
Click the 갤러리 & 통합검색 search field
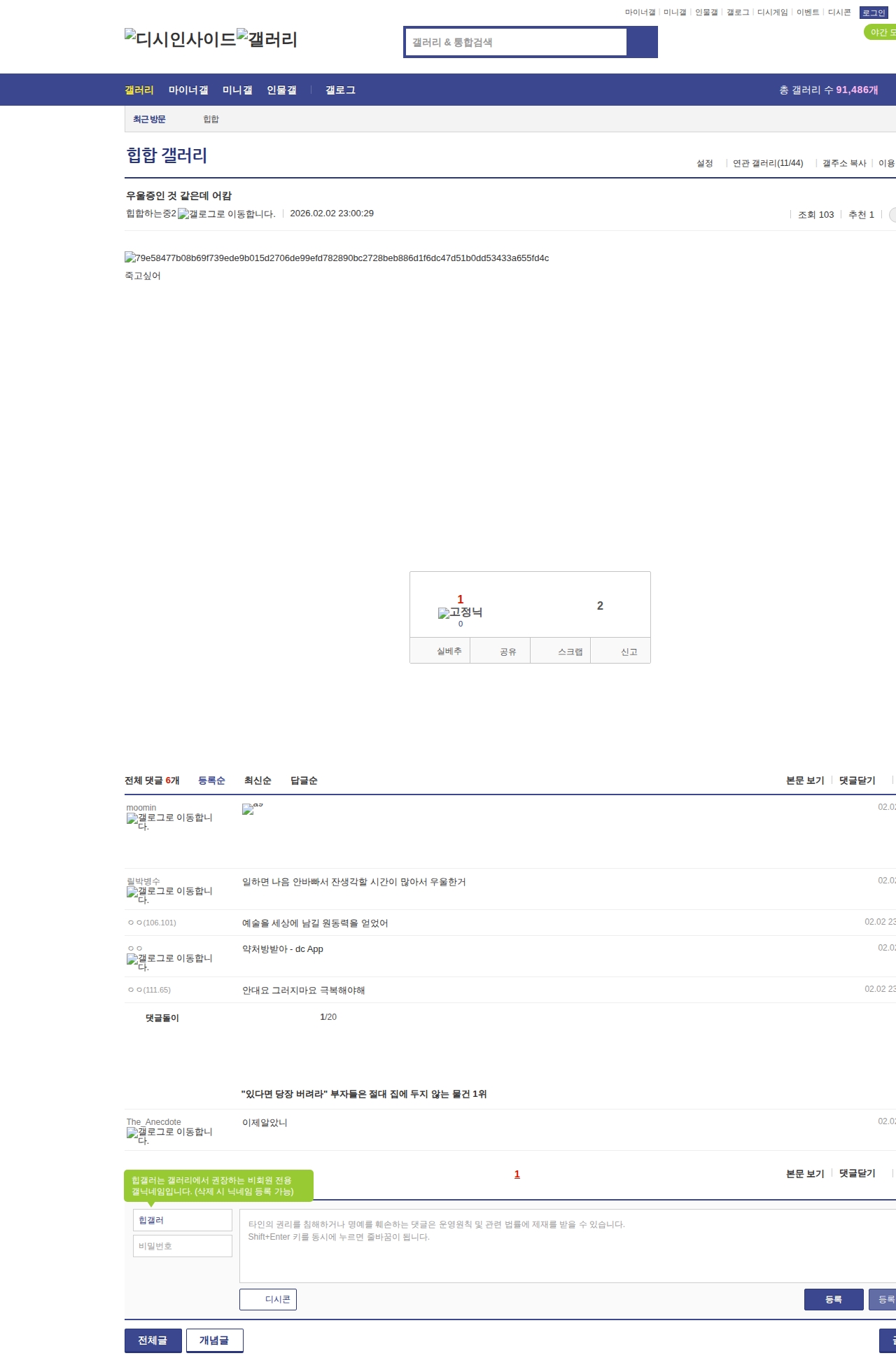(516, 42)
